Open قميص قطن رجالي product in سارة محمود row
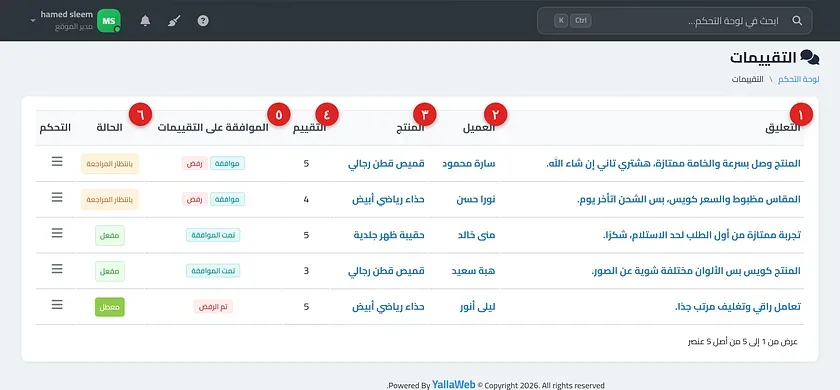 click(386, 164)
